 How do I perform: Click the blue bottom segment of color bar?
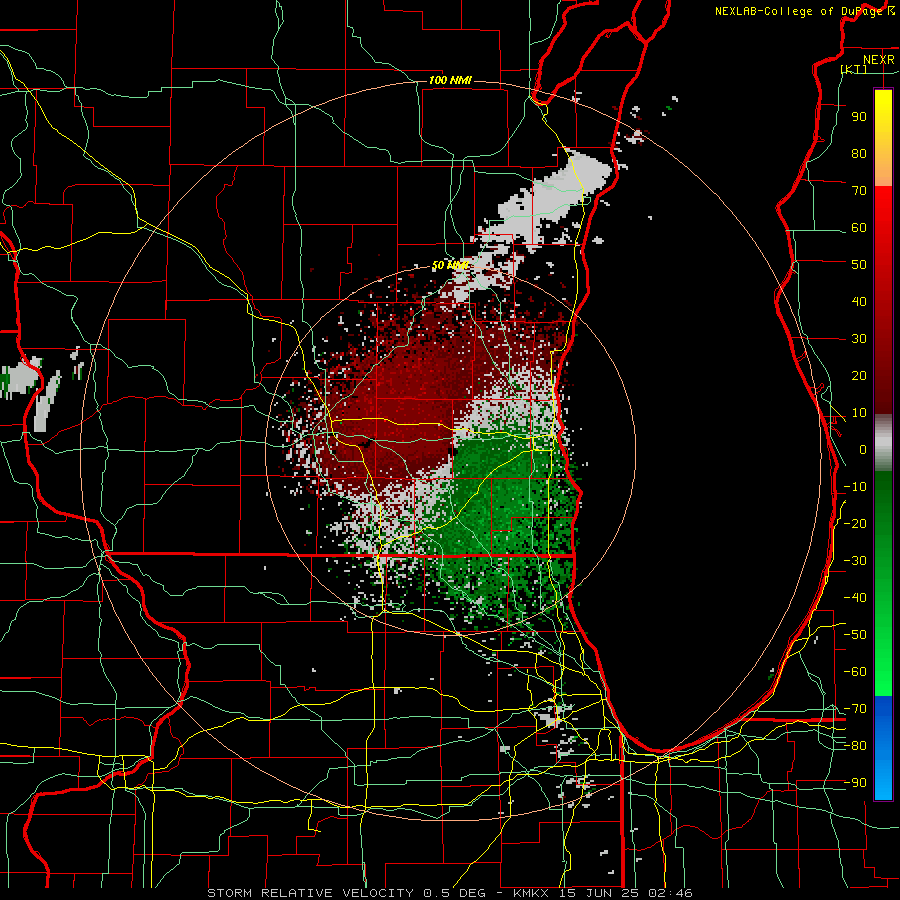click(x=883, y=748)
